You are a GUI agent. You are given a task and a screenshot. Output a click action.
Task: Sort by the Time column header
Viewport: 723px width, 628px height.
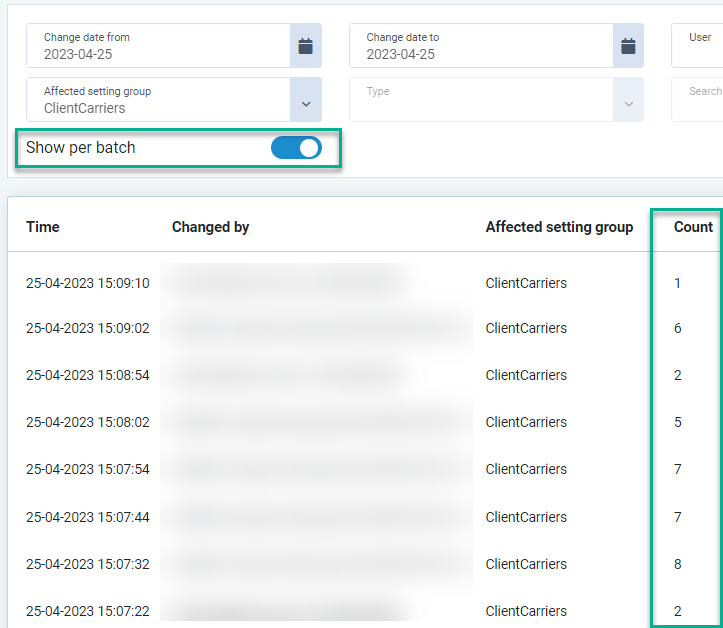point(43,227)
